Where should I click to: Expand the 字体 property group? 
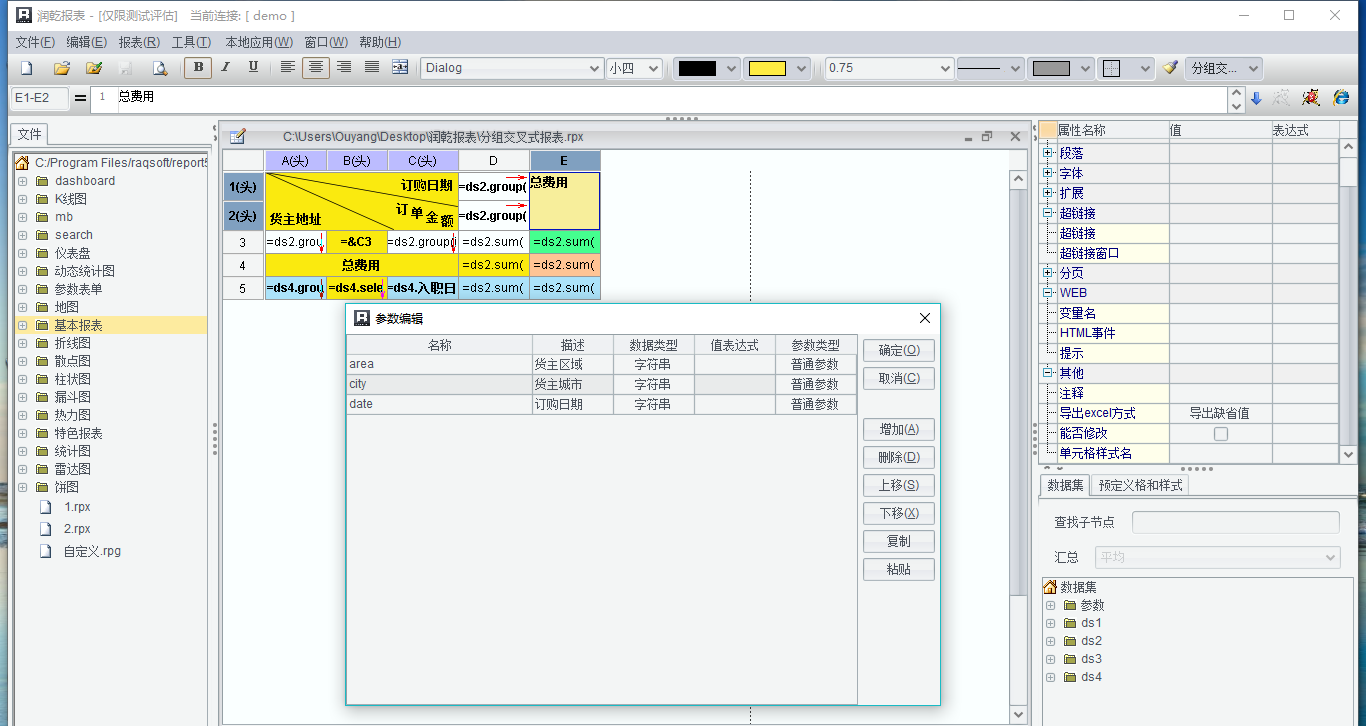tap(1048, 173)
